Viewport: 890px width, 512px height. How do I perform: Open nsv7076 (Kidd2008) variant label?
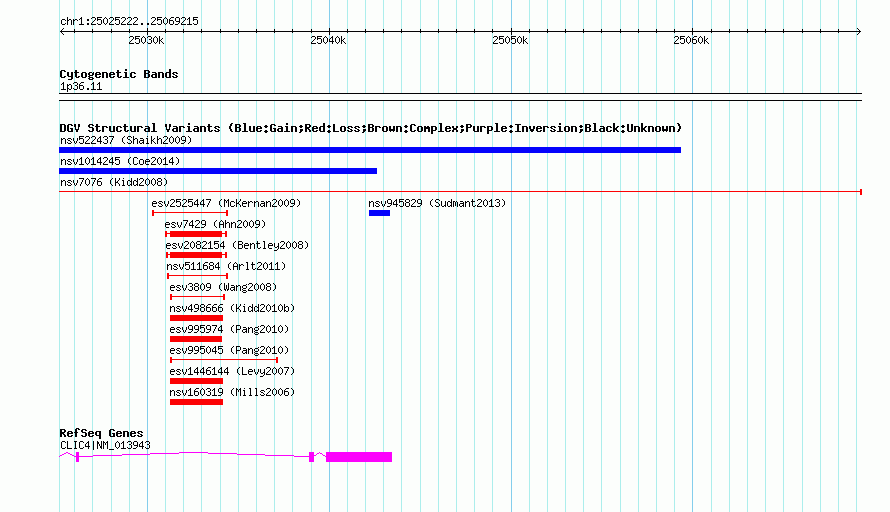114,182
